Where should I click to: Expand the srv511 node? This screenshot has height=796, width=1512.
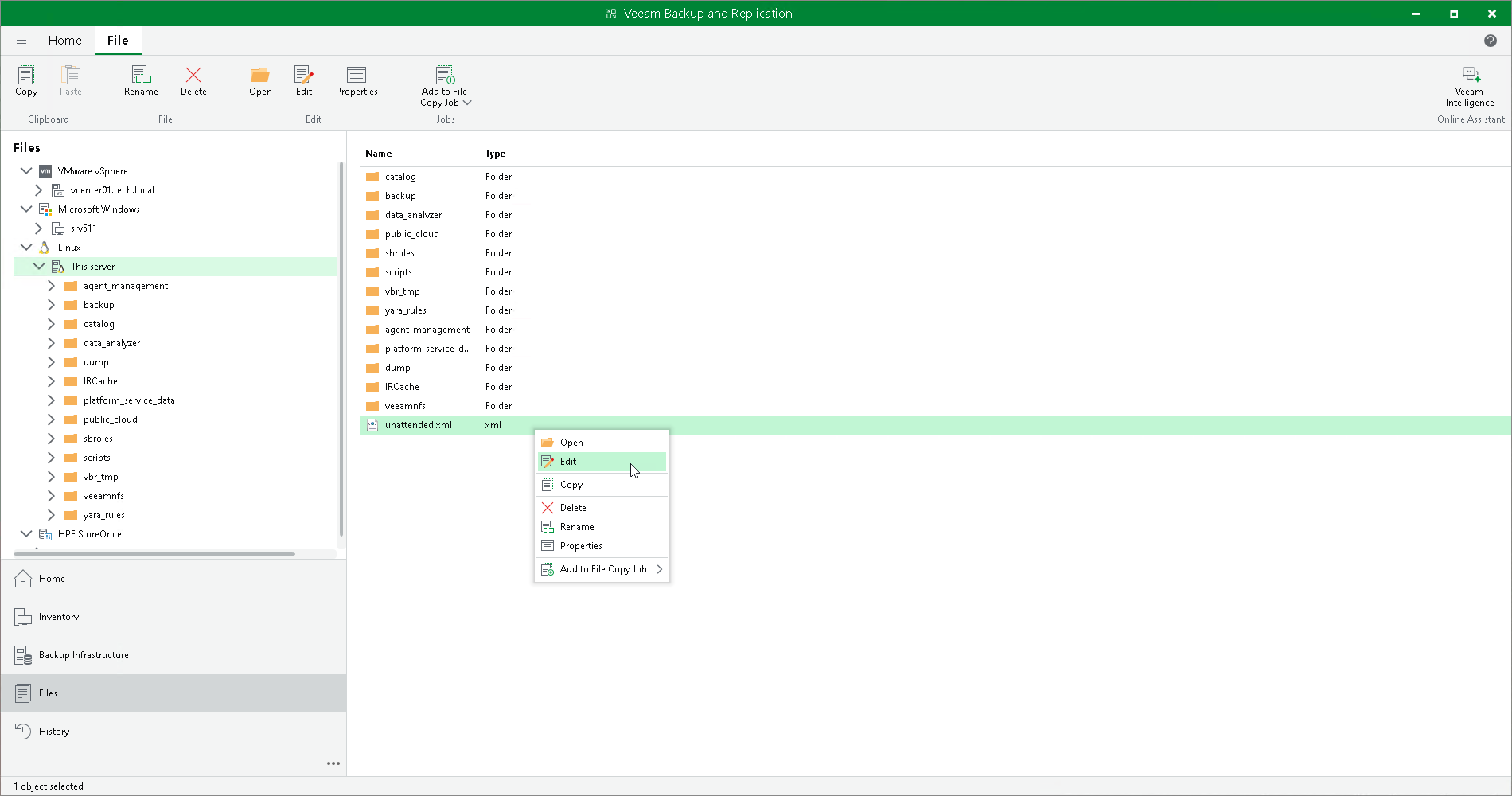point(39,228)
